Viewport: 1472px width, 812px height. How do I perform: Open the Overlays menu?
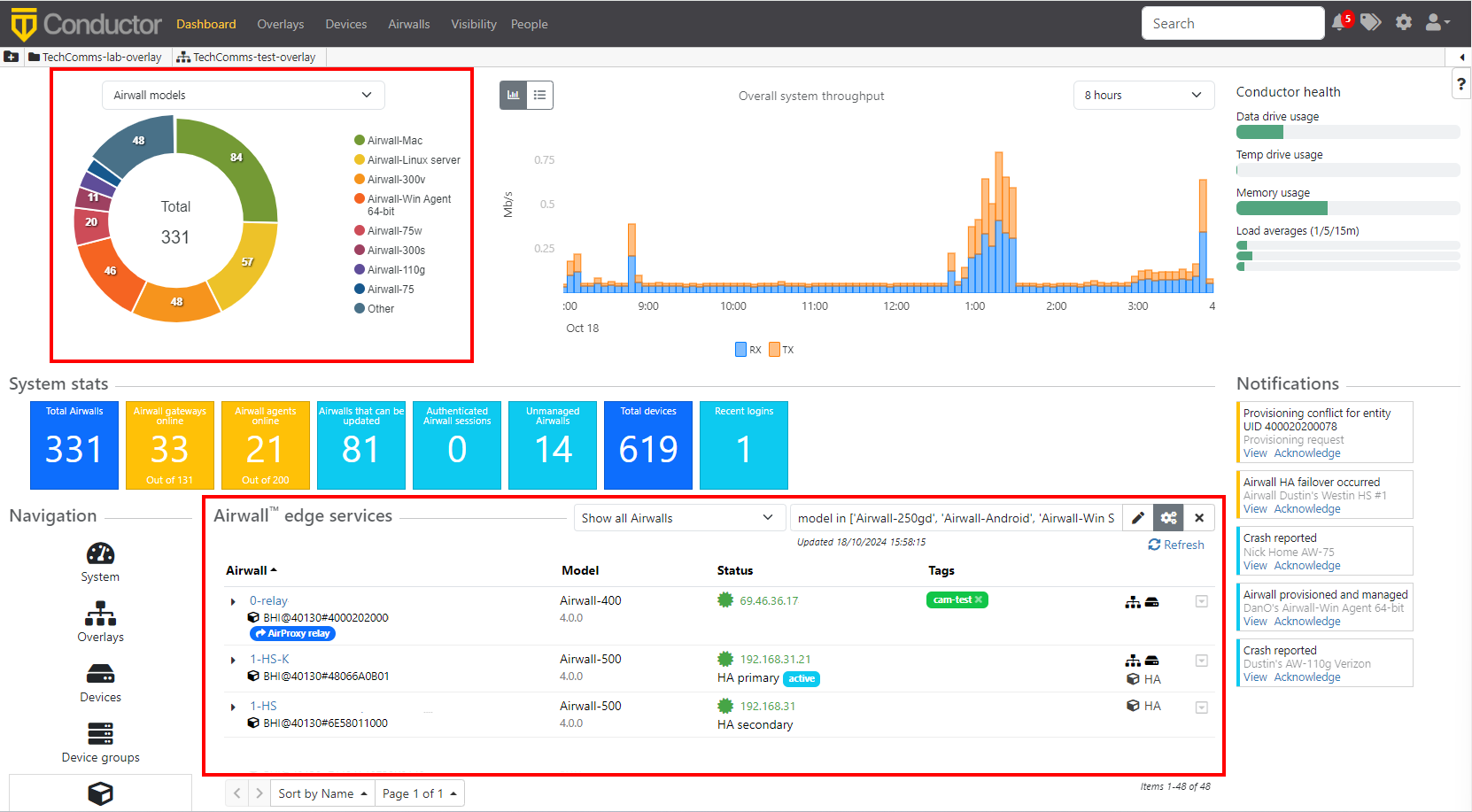pos(280,24)
